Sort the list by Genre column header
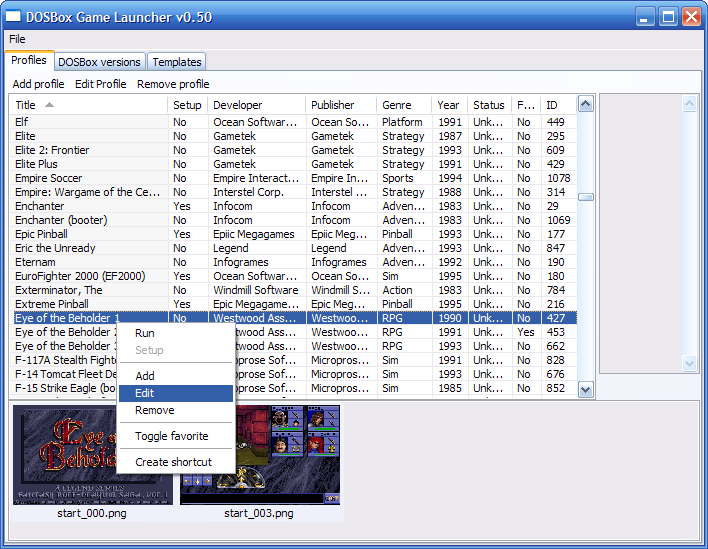The height and width of the screenshot is (549, 708). pos(396,105)
